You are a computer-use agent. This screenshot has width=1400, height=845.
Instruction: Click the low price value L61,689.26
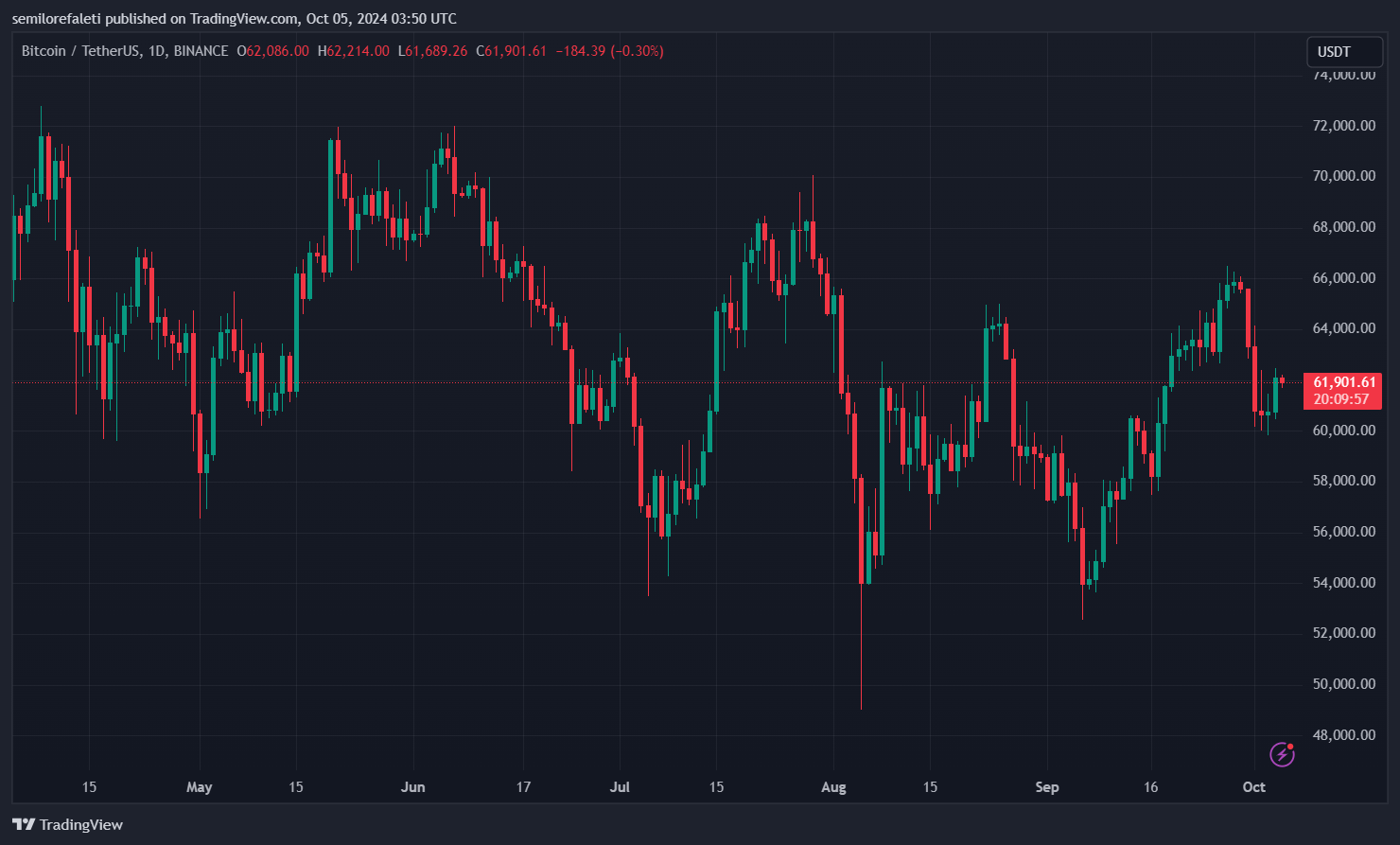click(432, 51)
